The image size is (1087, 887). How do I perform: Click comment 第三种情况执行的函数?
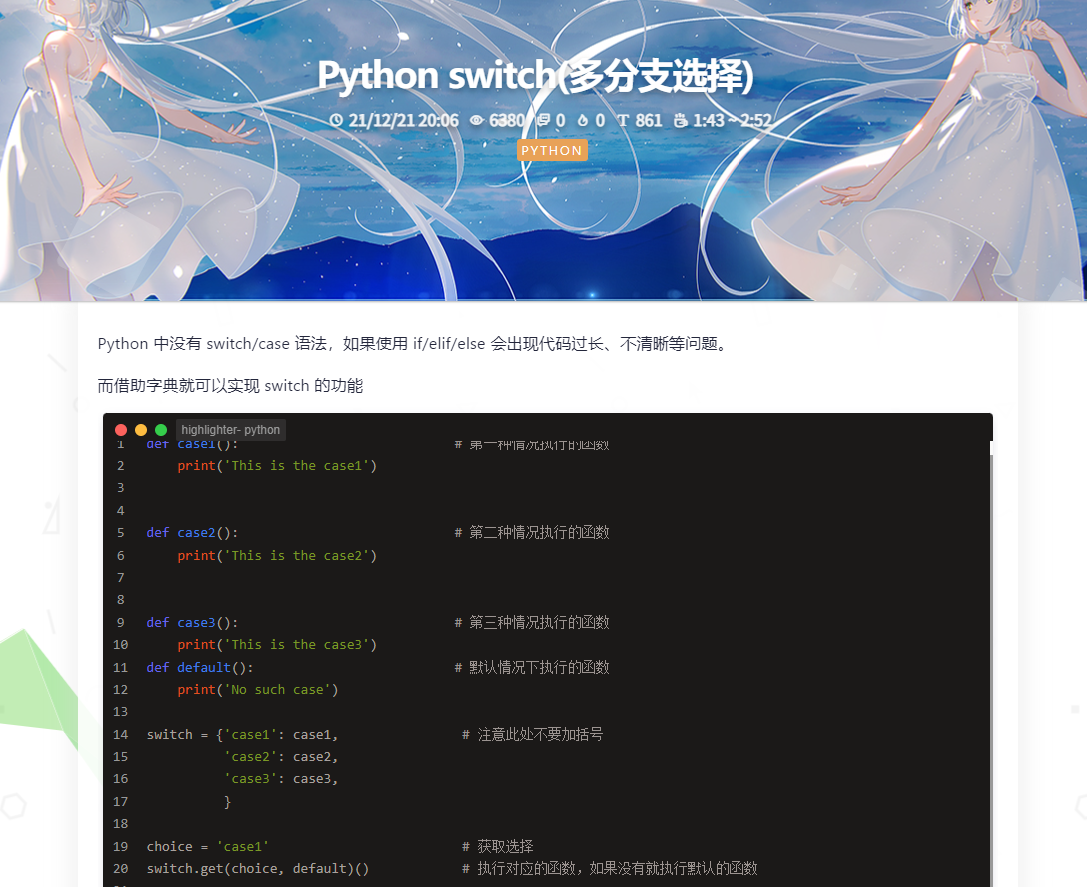[x=532, y=623]
